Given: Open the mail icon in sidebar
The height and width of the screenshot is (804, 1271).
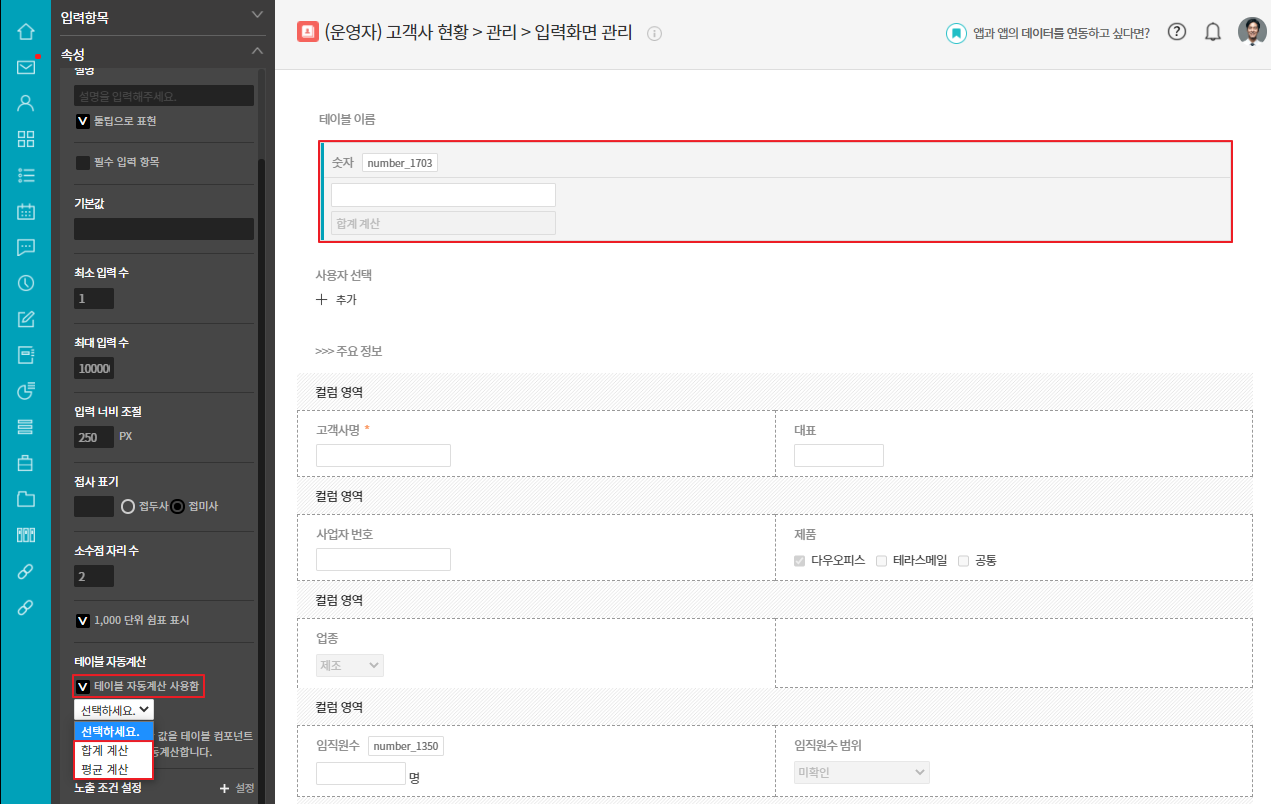Looking at the screenshot, I should [x=26, y=67].
